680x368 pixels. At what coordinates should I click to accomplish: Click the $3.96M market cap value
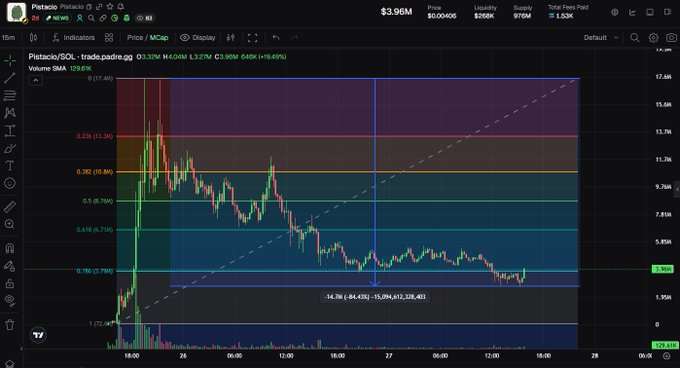click(x=396, y=12)
